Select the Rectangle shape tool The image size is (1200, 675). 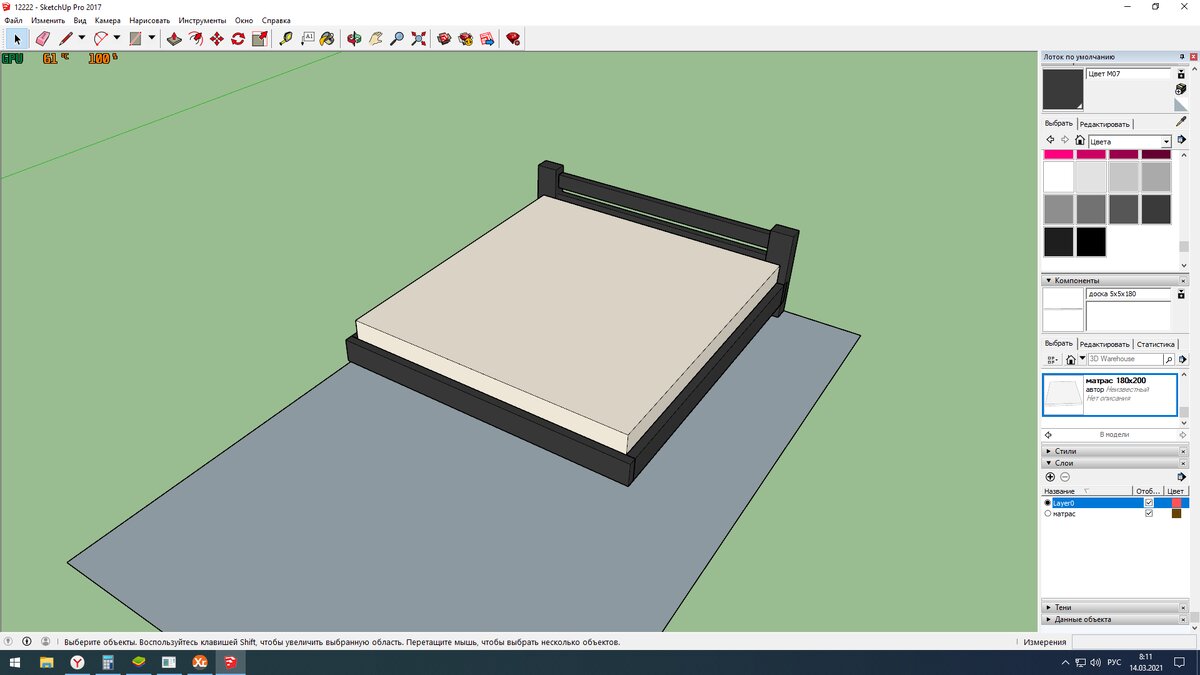tap(135, 39)
